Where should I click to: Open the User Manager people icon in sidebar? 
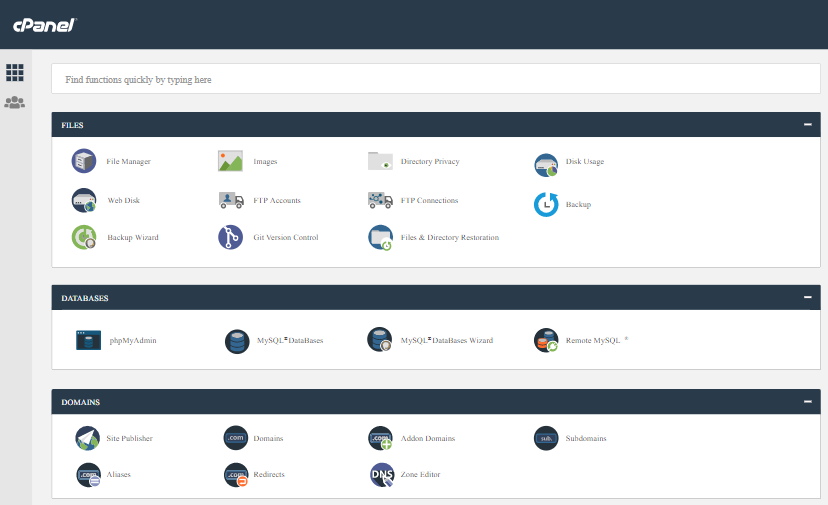[x=15, y=102]
